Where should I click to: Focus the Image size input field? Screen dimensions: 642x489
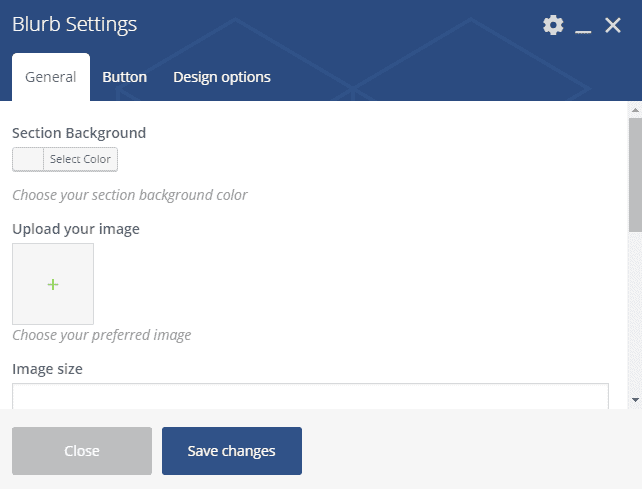point(310,396)
